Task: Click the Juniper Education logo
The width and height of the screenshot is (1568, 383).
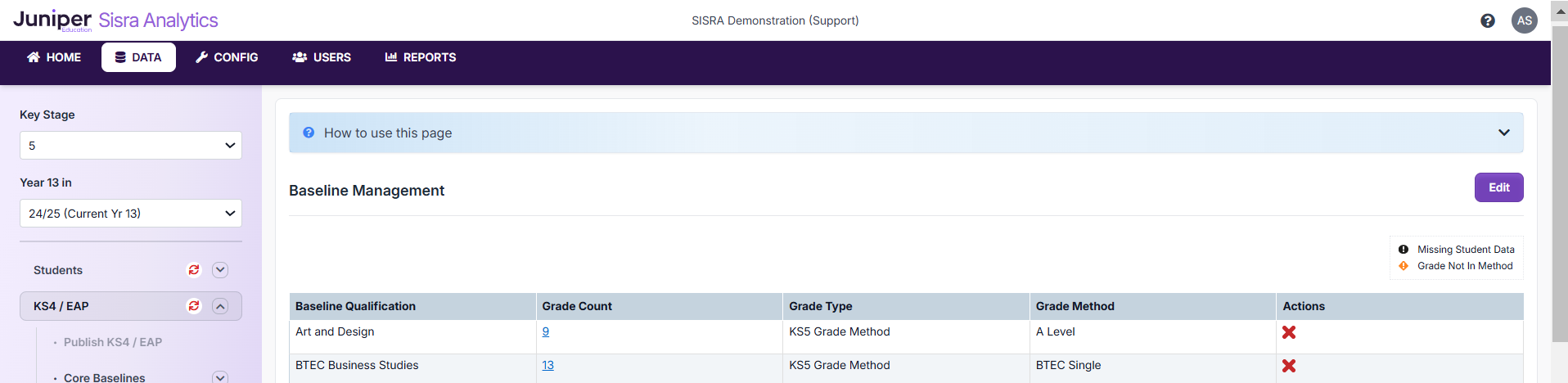Action: click(53, 20)
